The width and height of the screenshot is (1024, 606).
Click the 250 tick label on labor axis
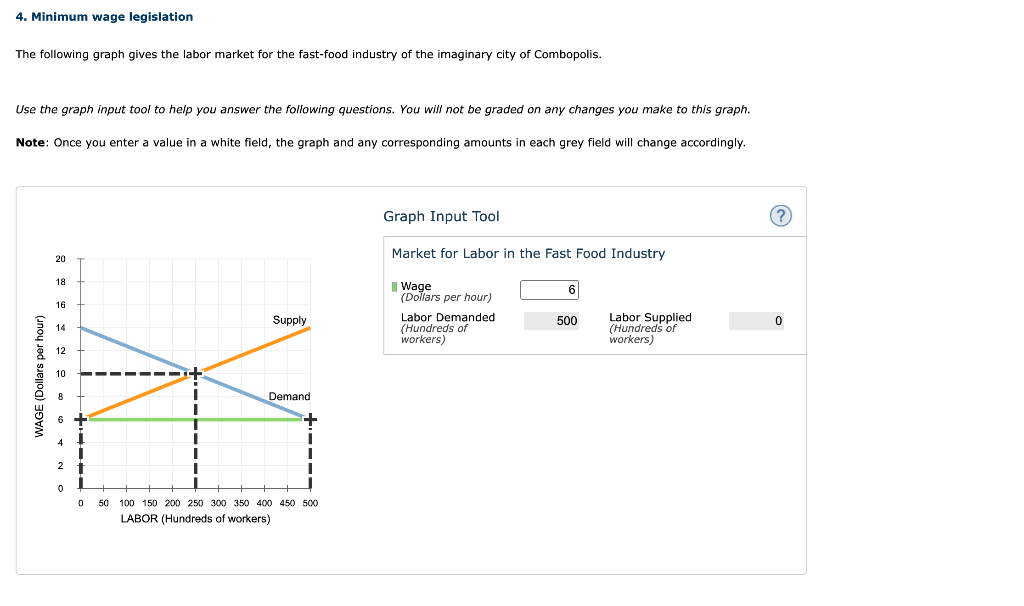(x=195, y=503)
